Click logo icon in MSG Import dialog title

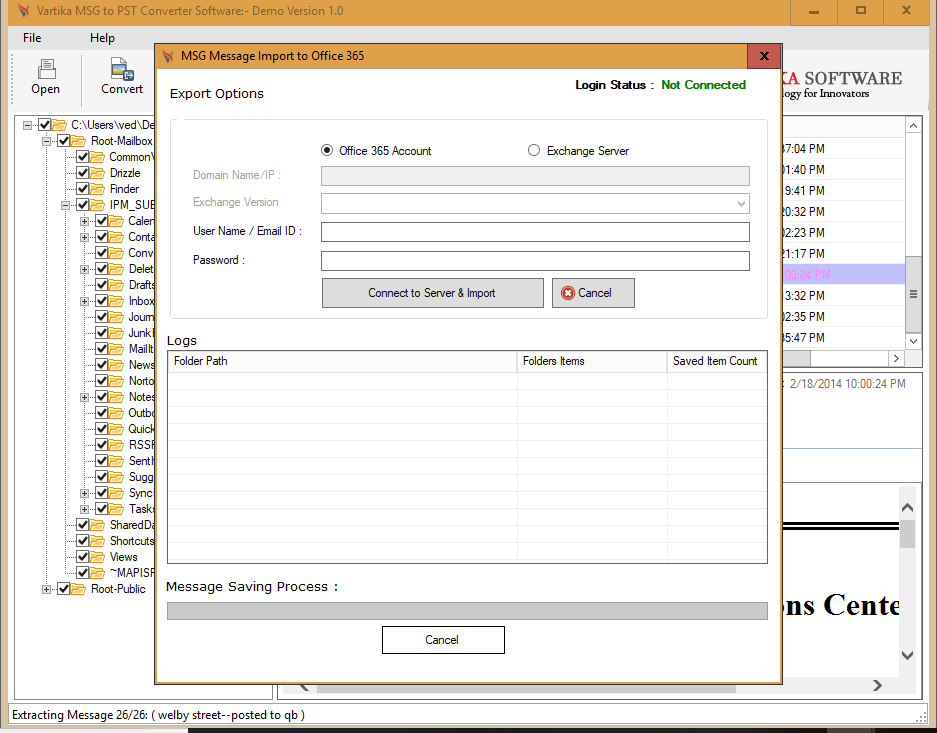[x=168, y=56]
